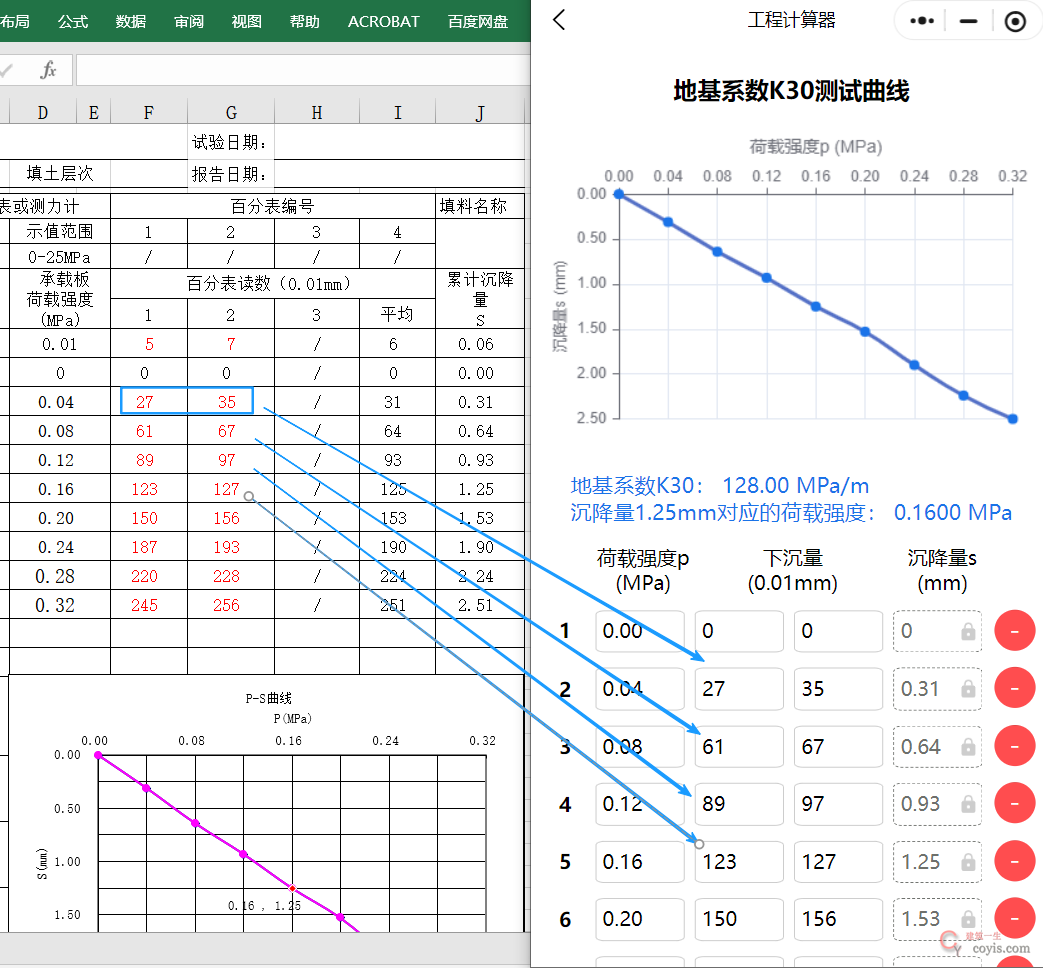1043x968 pixels.
Task: Select the cell containing 27 in column F
Action: pyautogui.click(x=149, y=402)
